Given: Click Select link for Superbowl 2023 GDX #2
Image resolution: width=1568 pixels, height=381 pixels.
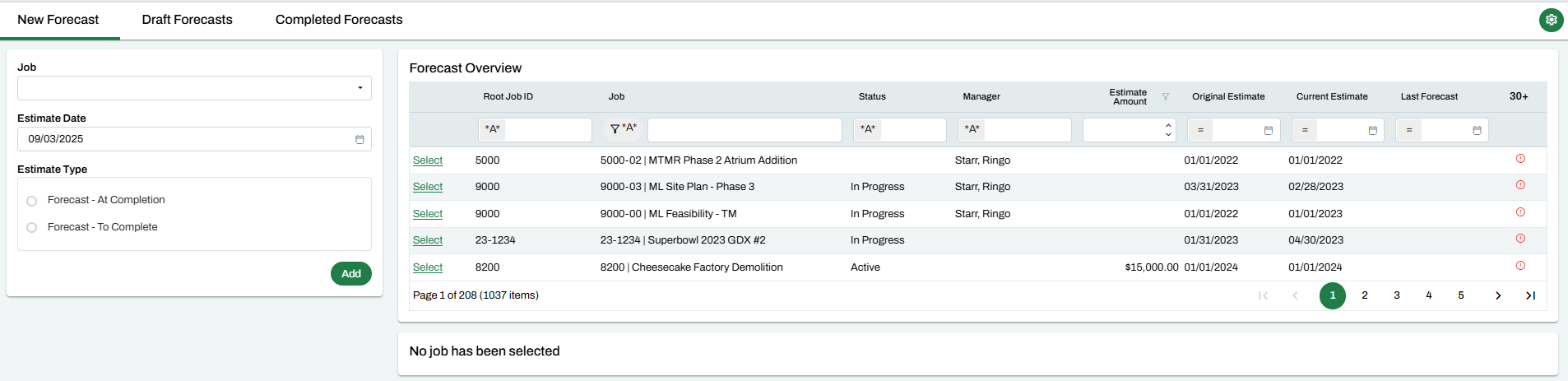Looking at the screenshot, I should (x=427, y=240).
